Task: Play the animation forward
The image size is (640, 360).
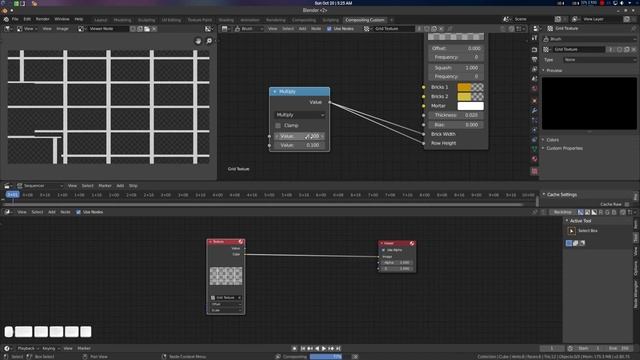Action: coord(324,349)
